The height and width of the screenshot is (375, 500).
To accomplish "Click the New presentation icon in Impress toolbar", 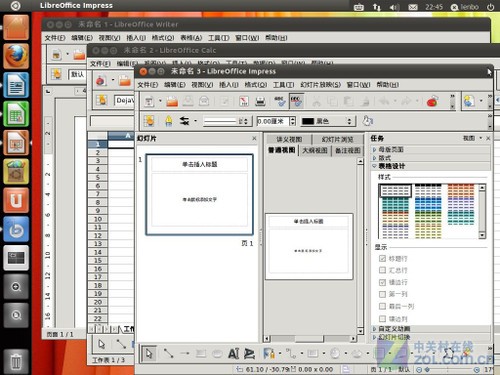I will pos(149,101).
